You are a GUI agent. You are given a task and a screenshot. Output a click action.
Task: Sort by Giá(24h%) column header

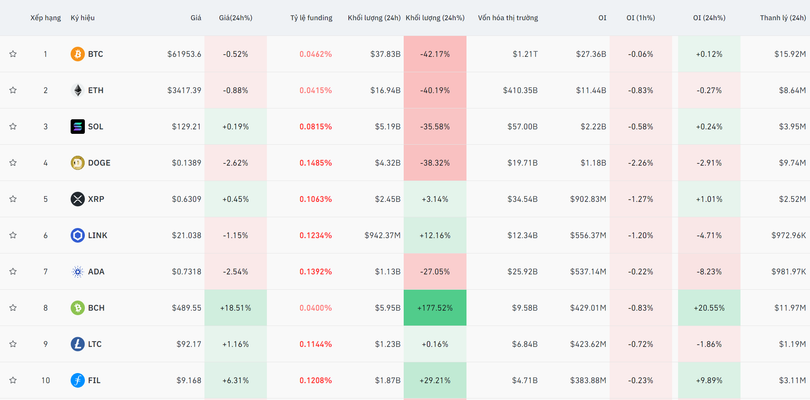(235, 18)
